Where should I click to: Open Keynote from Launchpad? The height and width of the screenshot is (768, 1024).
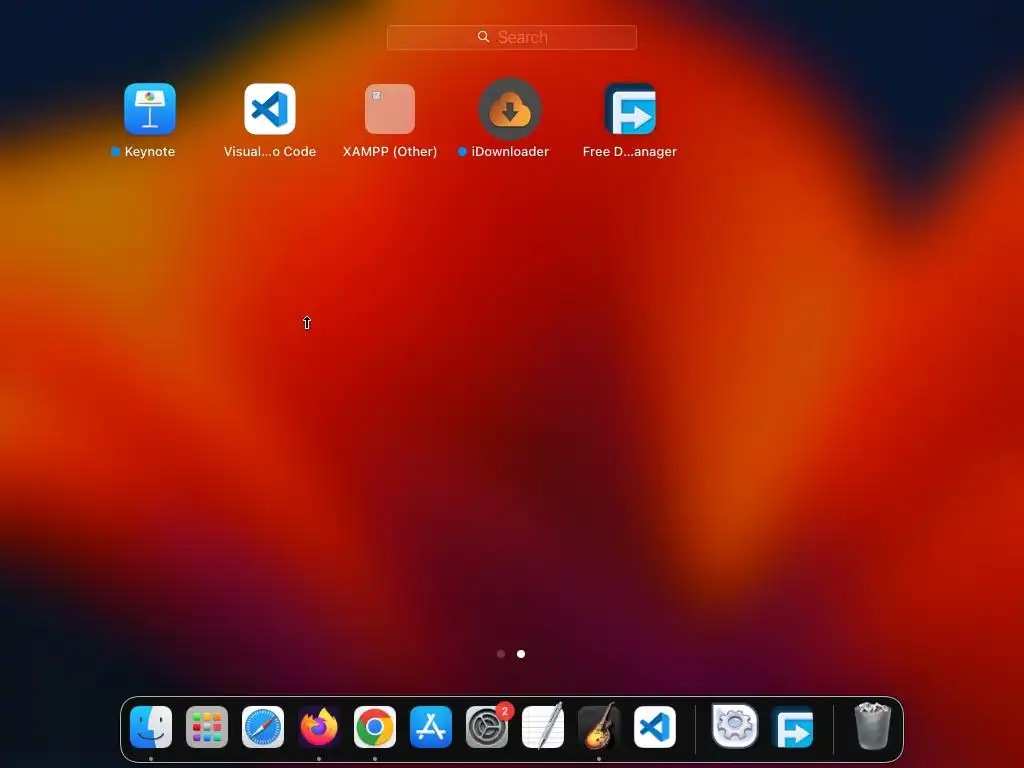point(150,109)
